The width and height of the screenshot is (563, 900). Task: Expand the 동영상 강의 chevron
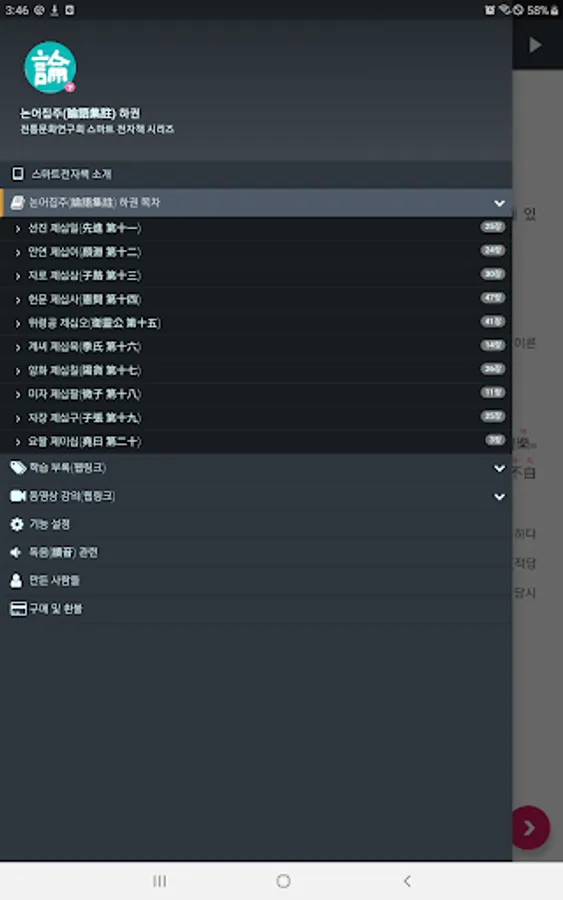point(499,496)
